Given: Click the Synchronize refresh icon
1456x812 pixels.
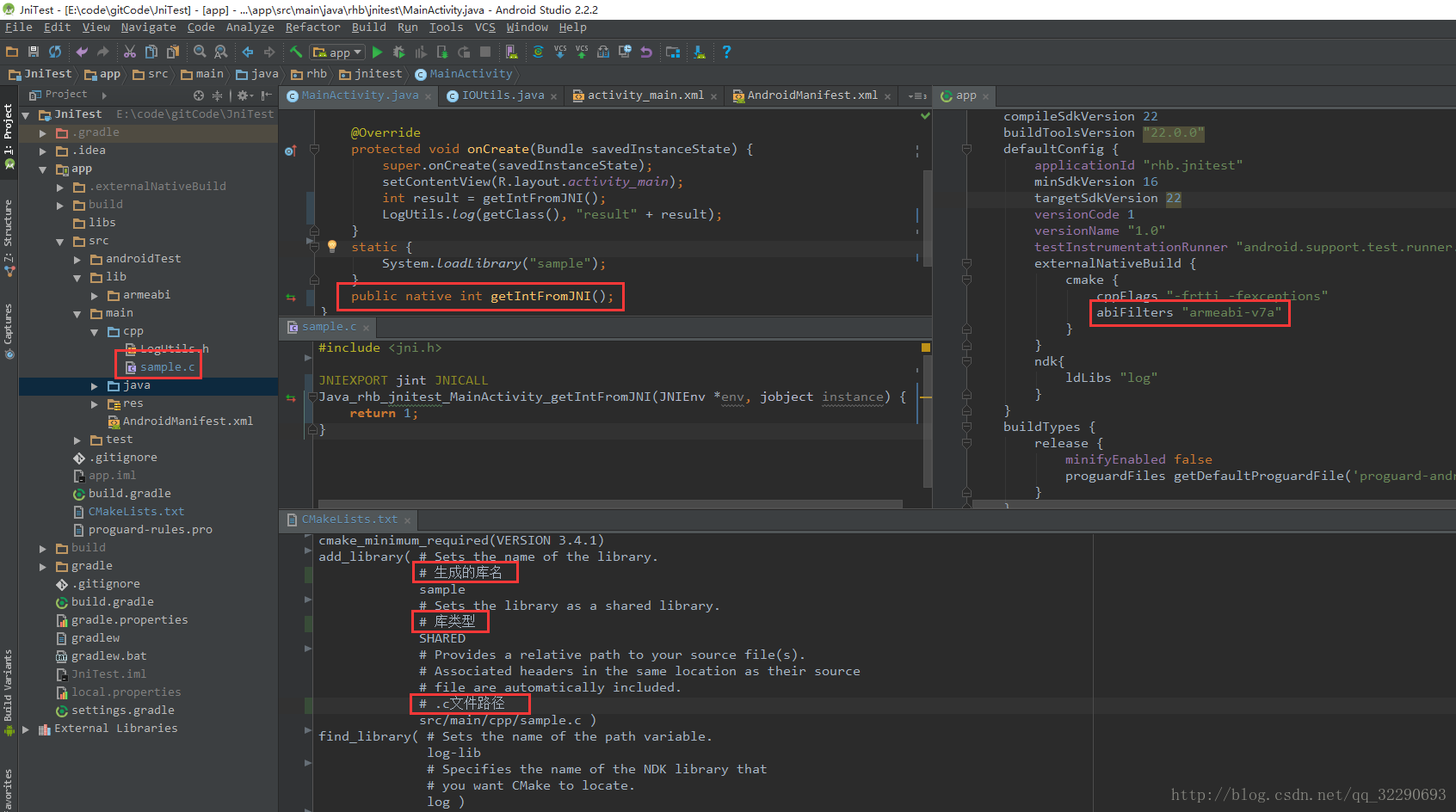Looking at the screenshot, I should (55, 52).
